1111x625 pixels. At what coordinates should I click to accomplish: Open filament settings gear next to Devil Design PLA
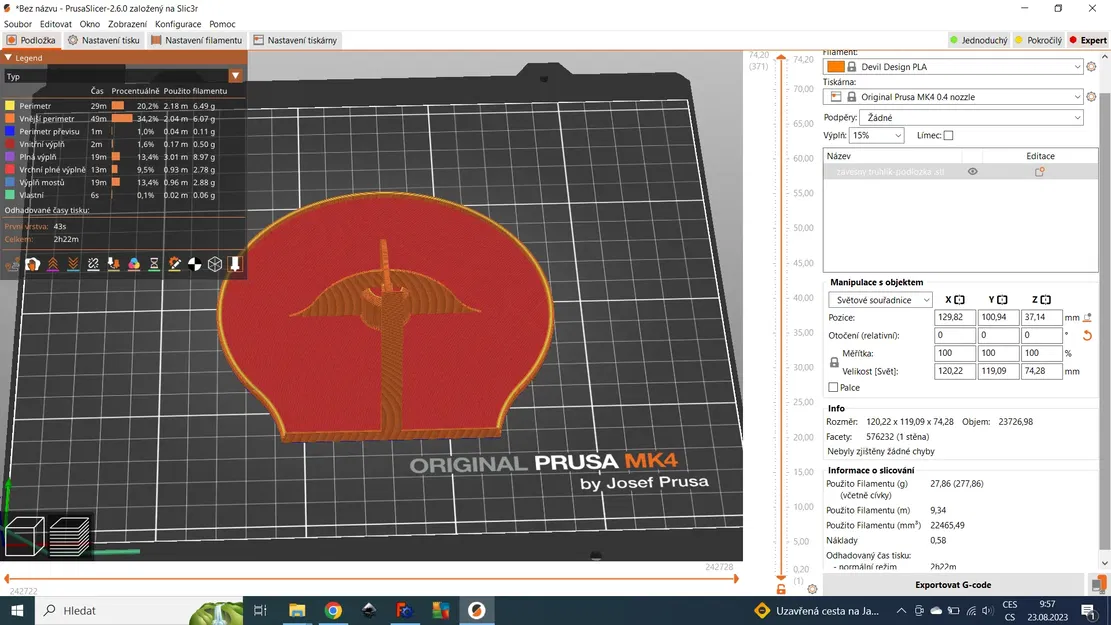click(x=1091, y=67)
